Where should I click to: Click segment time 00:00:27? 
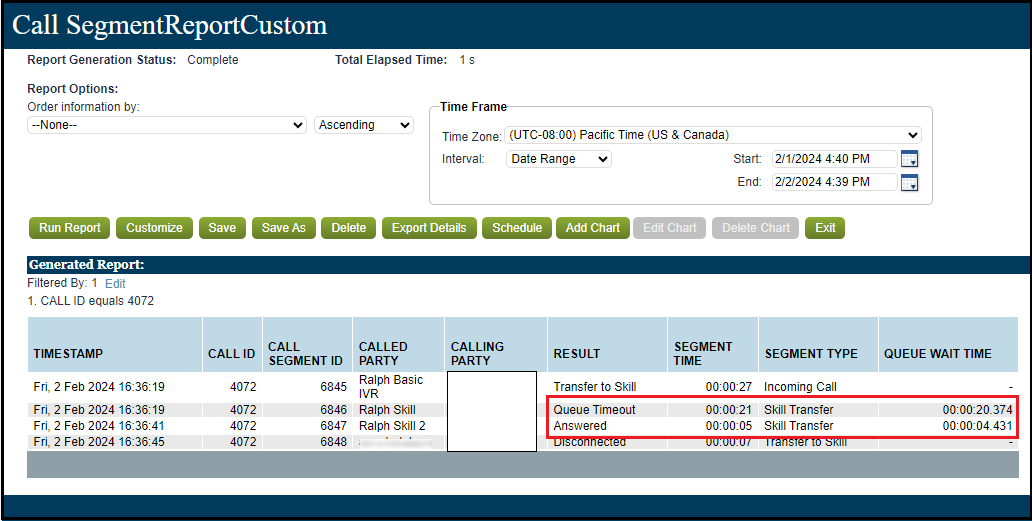pyautogui.click(x=729, y=387)
